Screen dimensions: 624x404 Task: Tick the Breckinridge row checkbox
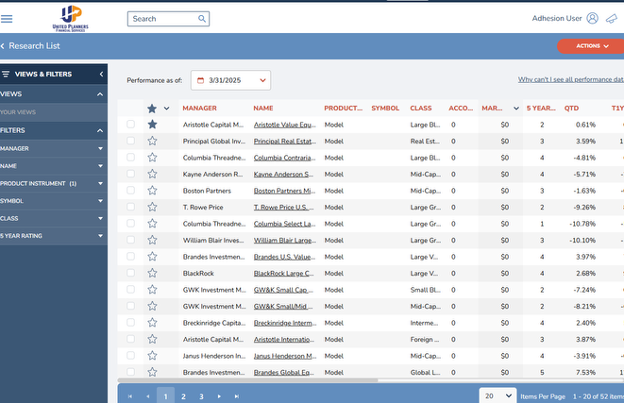(x=131, y=322)
